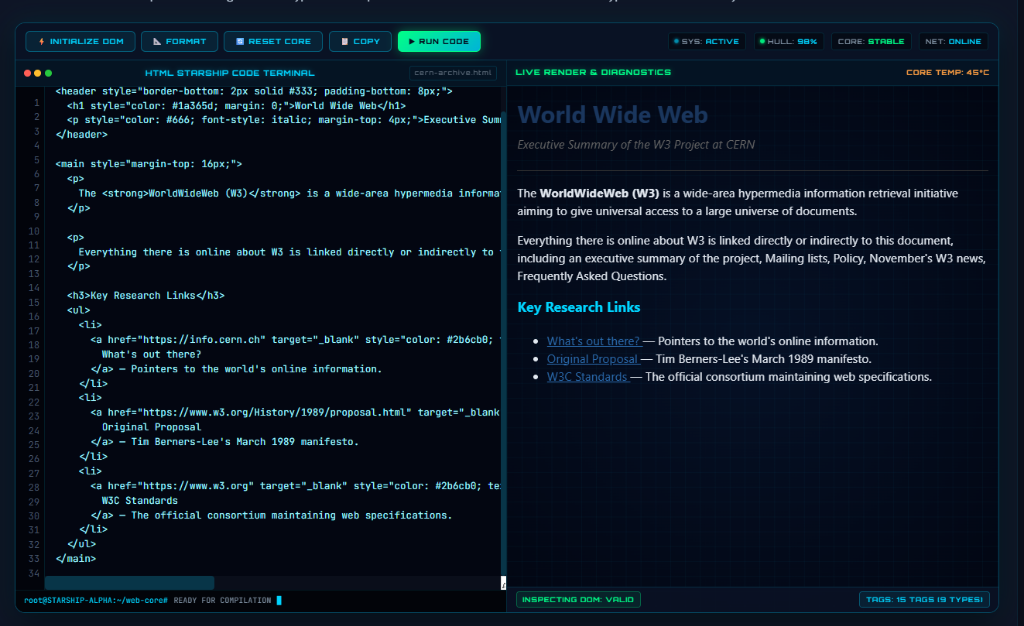Click the Executive Summary italic subtitle
This screenshot has width=1024, height=626.
coord(636,145)
